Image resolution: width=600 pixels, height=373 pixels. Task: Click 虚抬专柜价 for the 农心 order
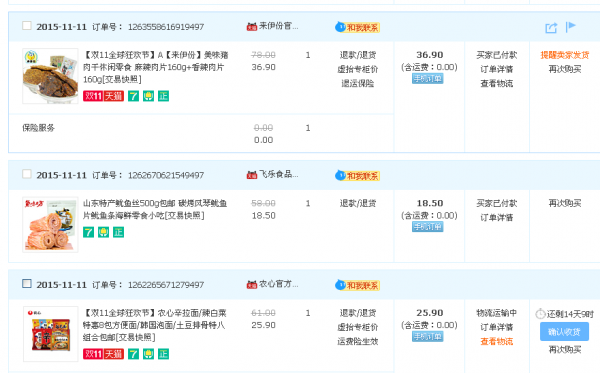pos(358,327)
